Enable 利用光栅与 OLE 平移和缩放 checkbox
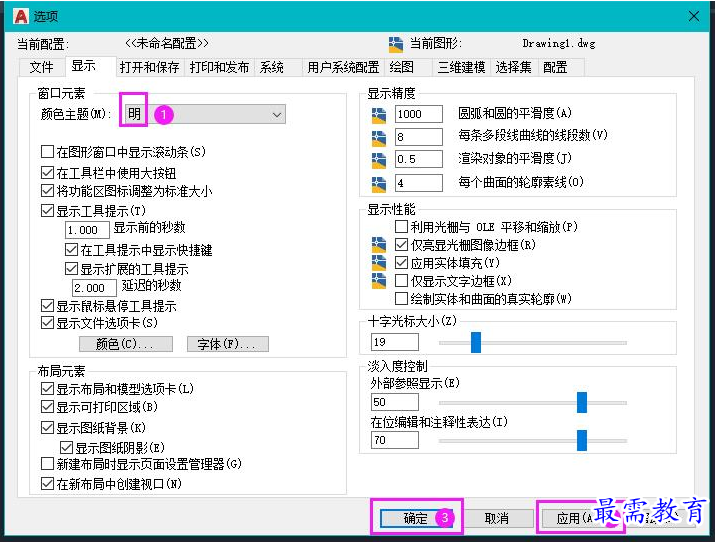This screenshot has height=542, width=715. pyautogui.click(x=401, y=226)
